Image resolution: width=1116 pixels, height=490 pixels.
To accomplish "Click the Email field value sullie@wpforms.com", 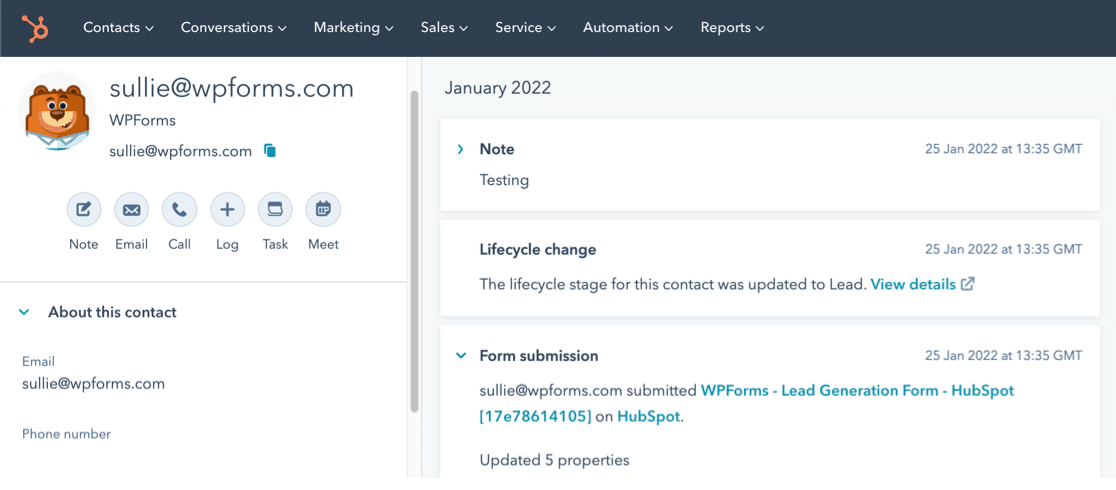I will [x=93, y=383].
